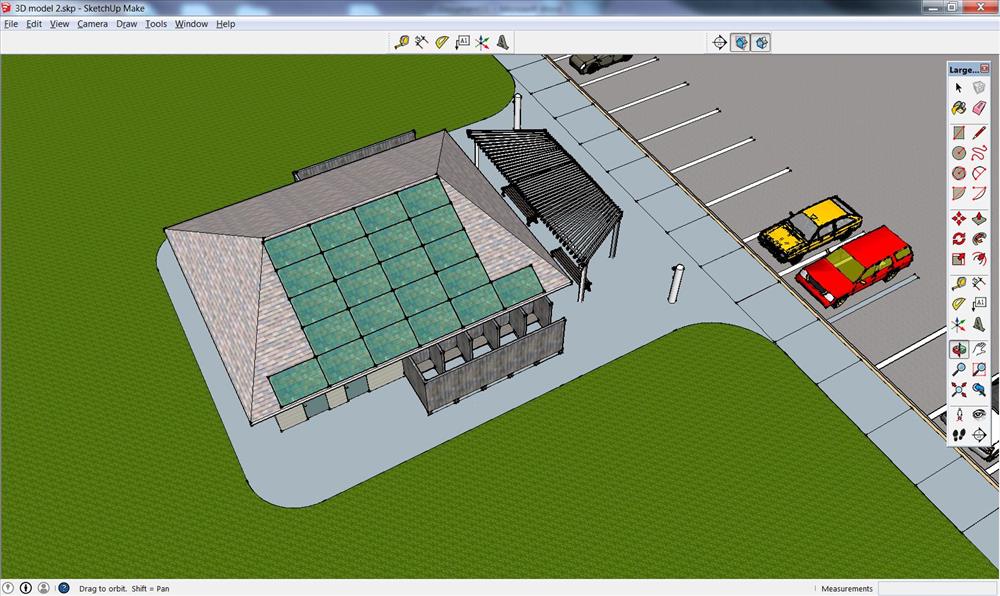Select the Follow Me tool
This screenshot has height=596, width=1000.
coord(979,239)
